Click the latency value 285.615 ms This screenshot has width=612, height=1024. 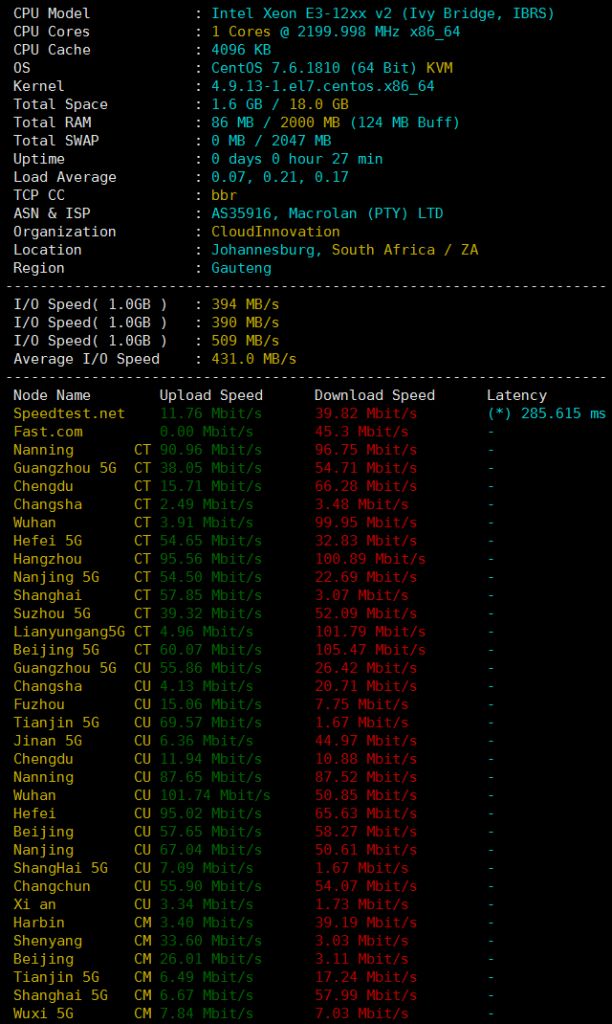pyautogui.click(x=563, y=414)
